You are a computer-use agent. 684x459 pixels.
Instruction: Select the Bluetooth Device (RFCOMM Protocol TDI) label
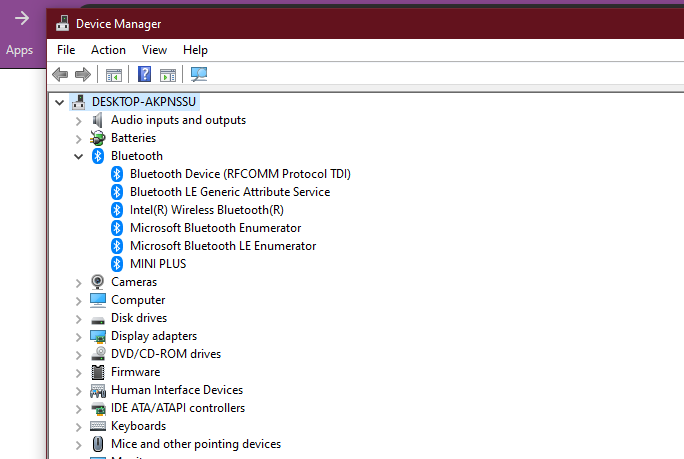point(240,174)
